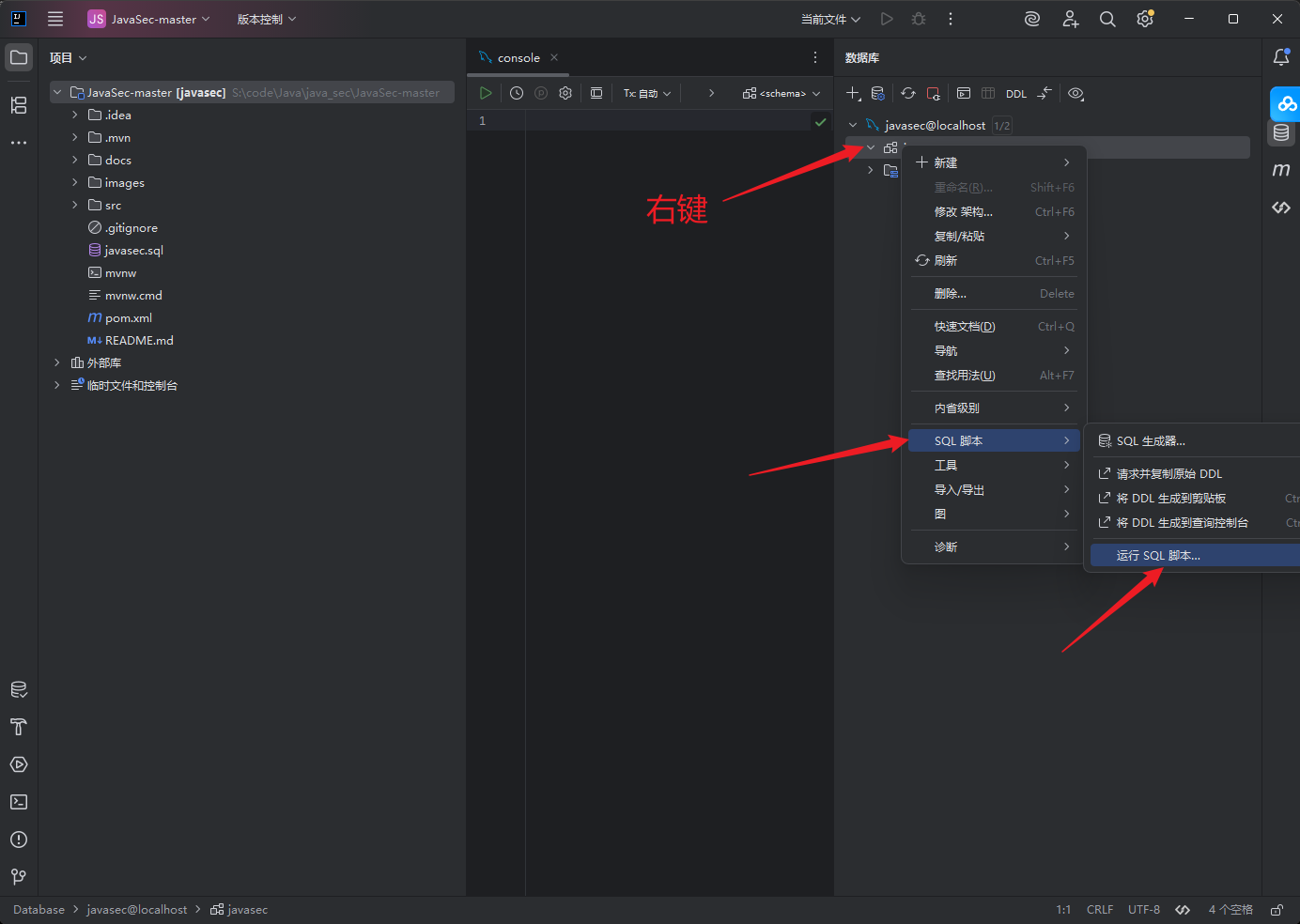The image size is (1300, 924).
Task: Open Problems tool window icon
Action: click(x=19, y=839)
